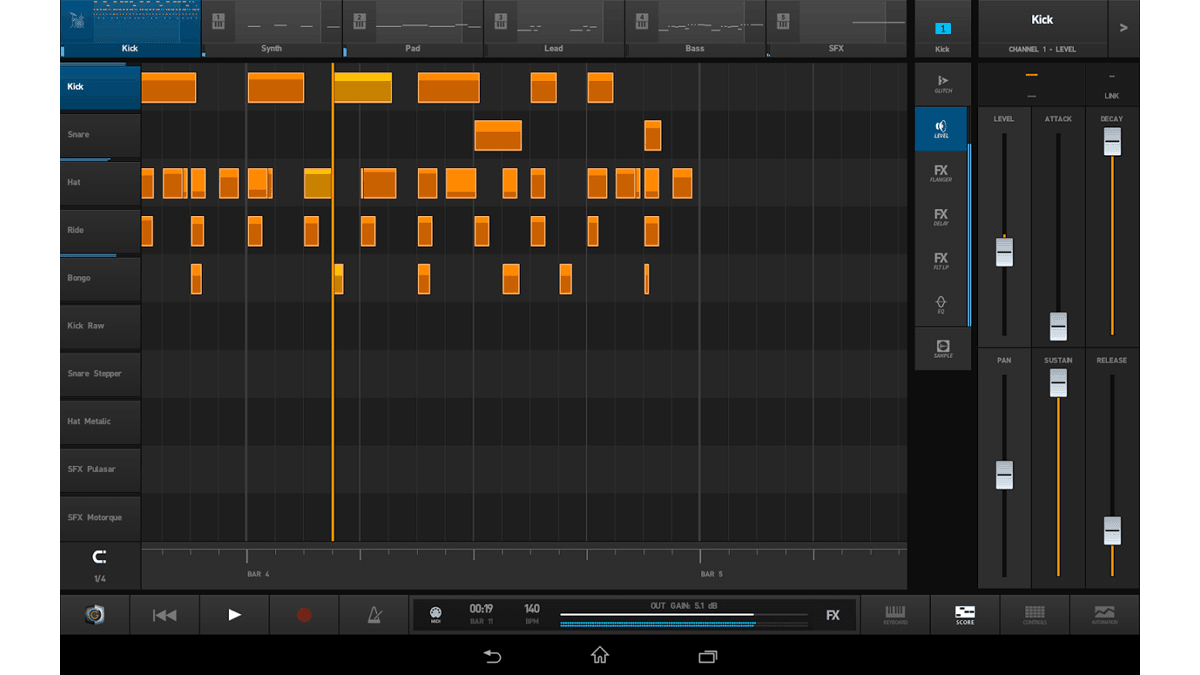Open the FX Delay module

[x=941, y=217]
